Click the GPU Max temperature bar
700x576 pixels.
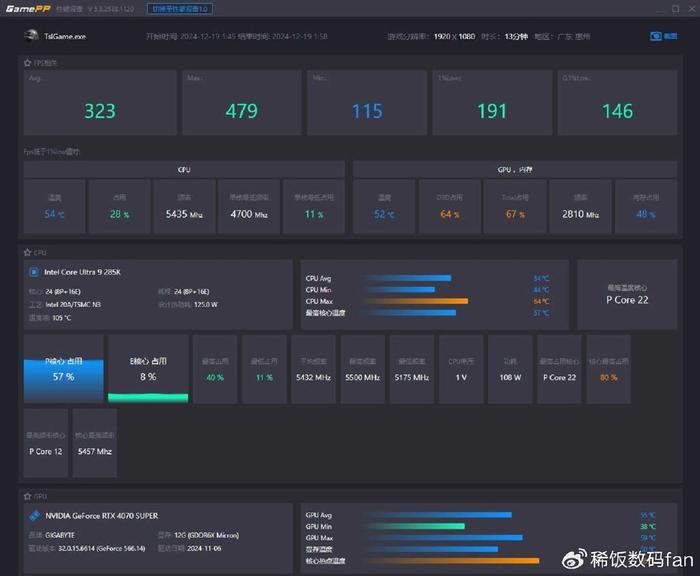pos(444,538)
